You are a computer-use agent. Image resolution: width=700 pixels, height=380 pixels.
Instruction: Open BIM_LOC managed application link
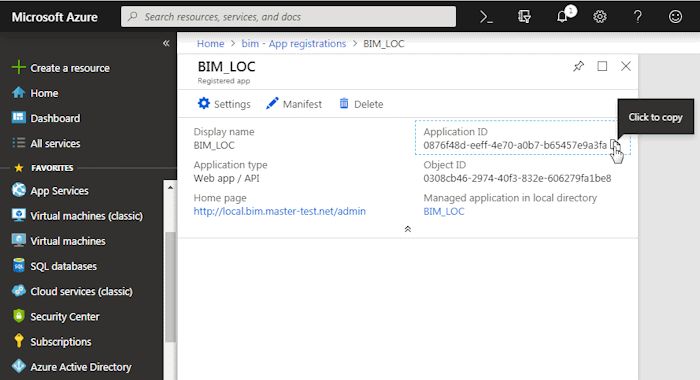[444, 211]
